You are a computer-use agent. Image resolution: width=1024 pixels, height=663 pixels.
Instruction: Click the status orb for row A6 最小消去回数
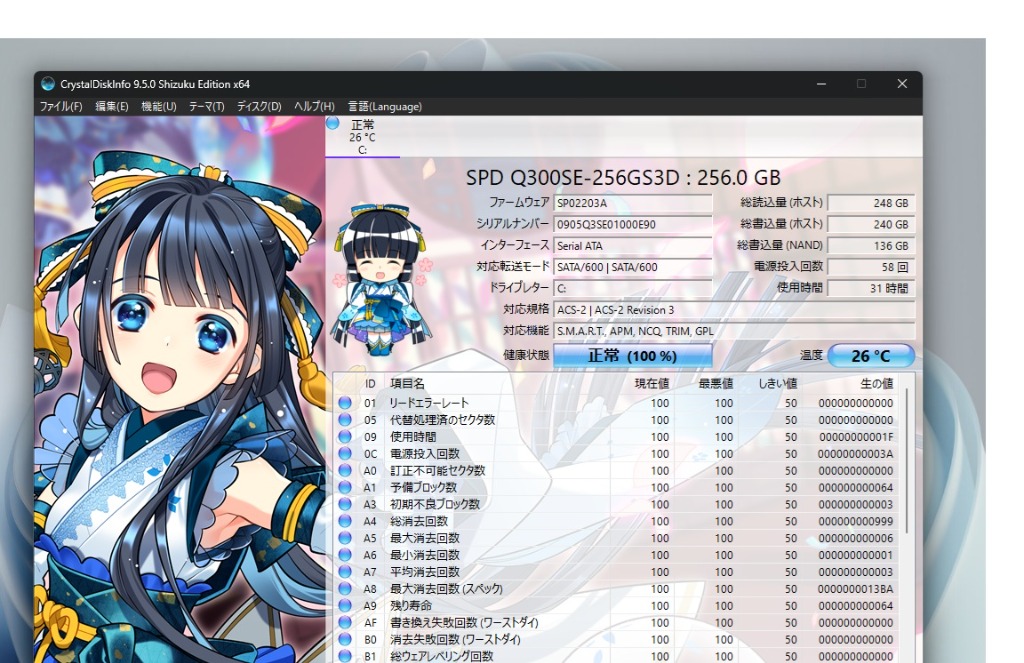(345, 555)
